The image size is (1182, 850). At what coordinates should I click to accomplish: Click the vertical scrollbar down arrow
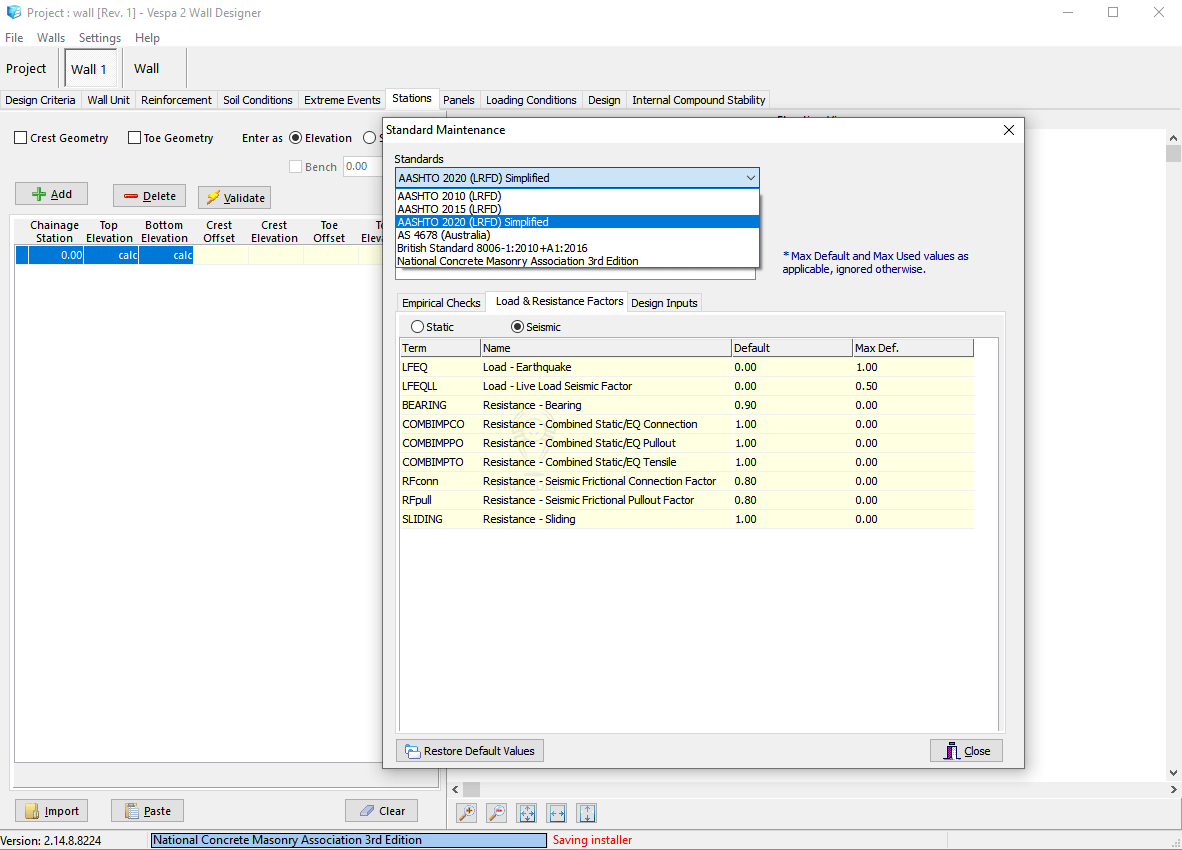[1173, 772]
